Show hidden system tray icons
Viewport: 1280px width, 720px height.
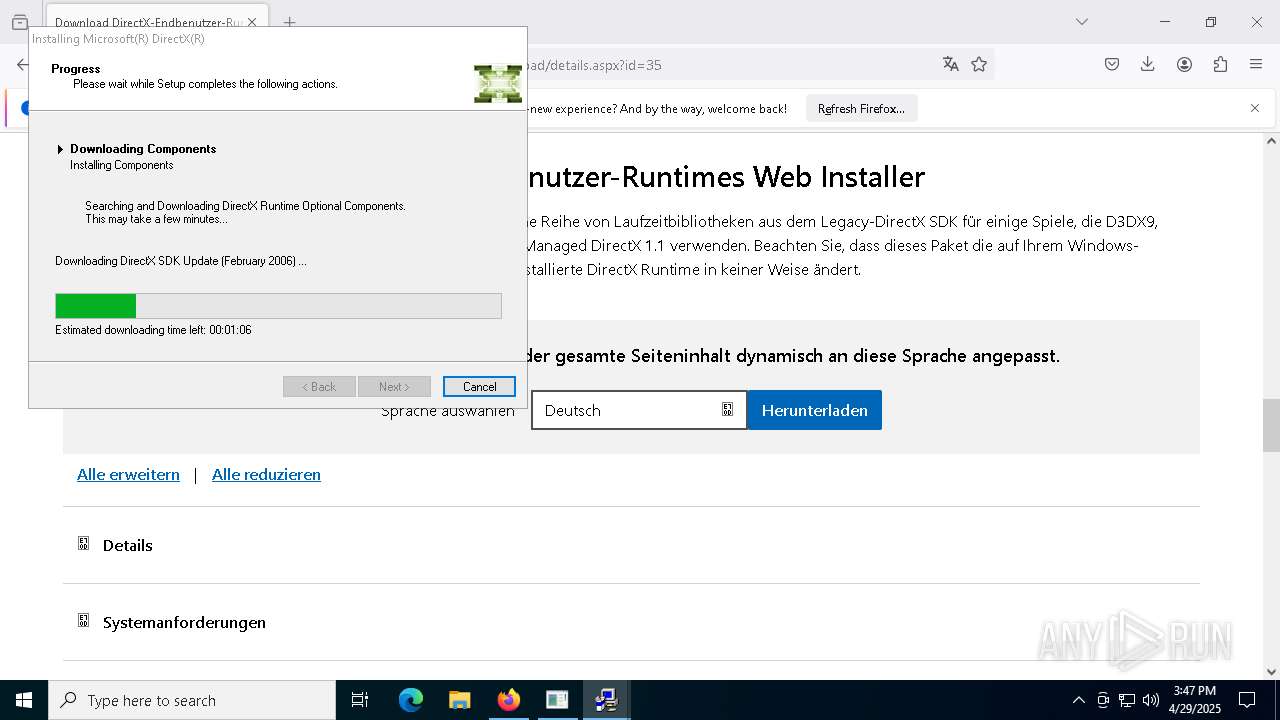click(x=1078, y=700)
